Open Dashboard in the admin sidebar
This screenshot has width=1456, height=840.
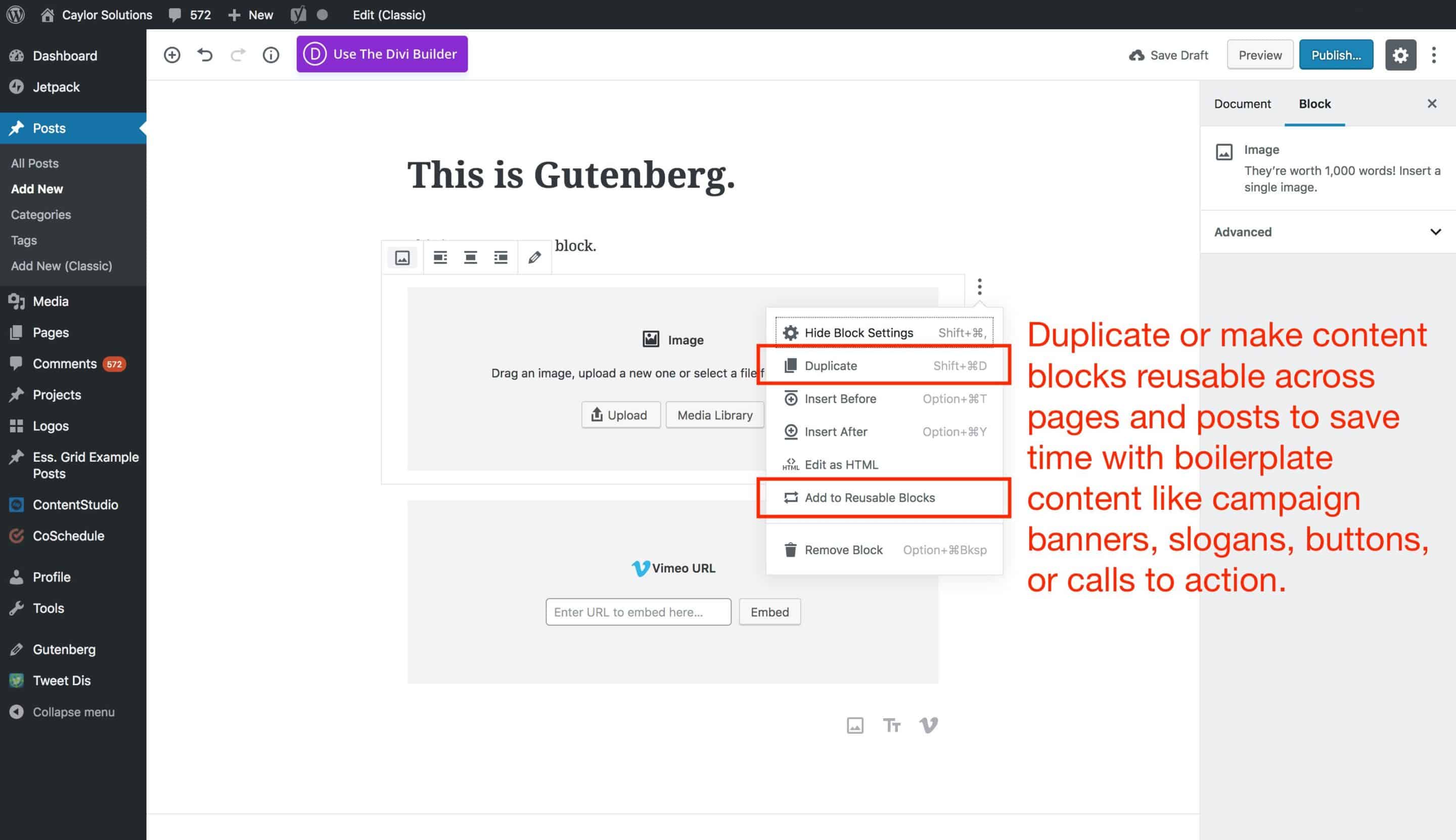pos(73,56)
